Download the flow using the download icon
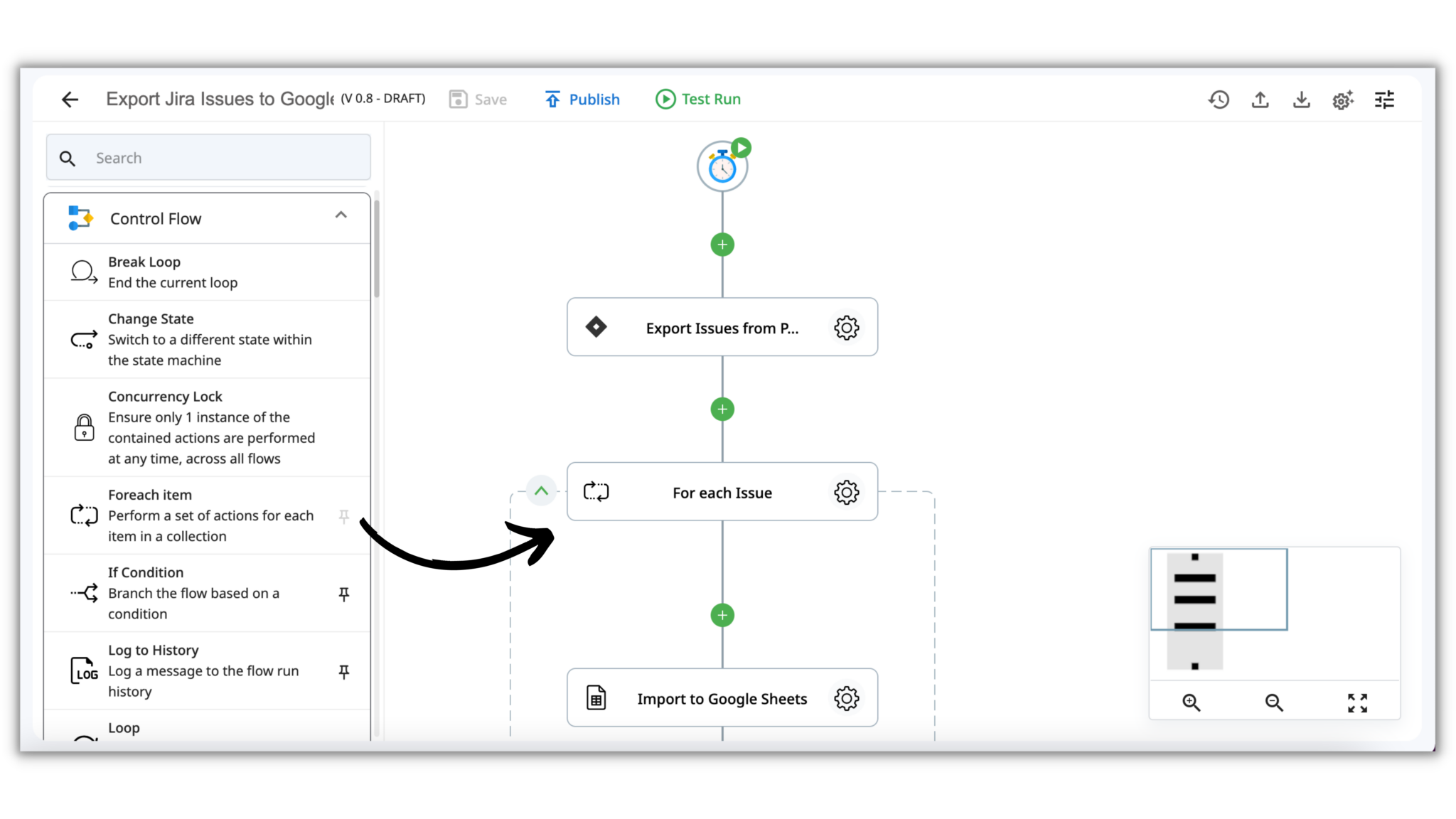 point(1302,100)
